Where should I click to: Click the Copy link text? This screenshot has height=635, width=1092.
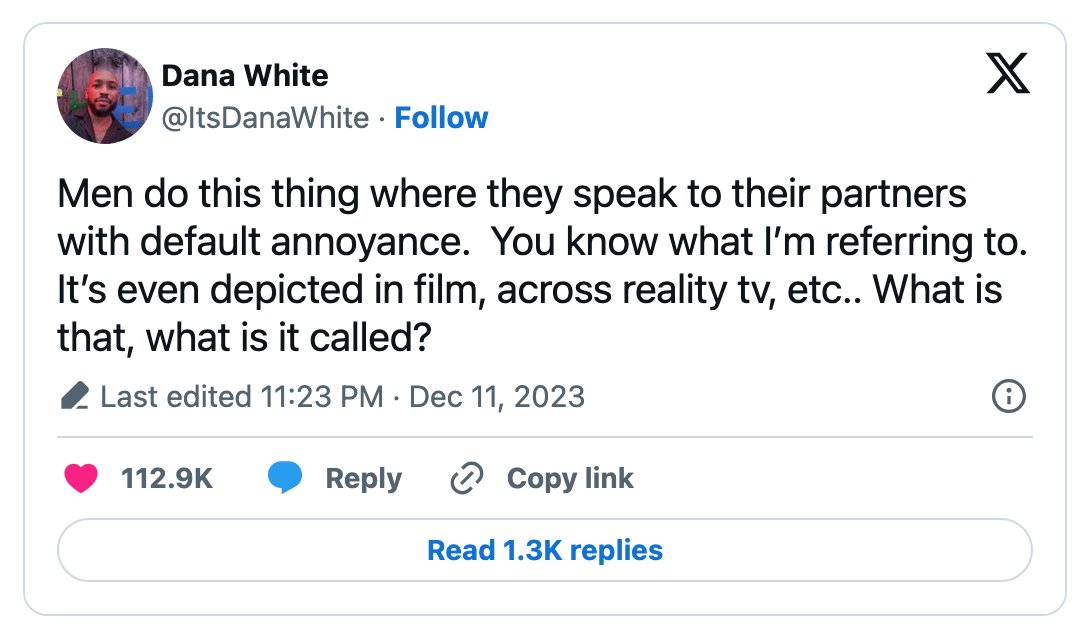tap(570, 478)
